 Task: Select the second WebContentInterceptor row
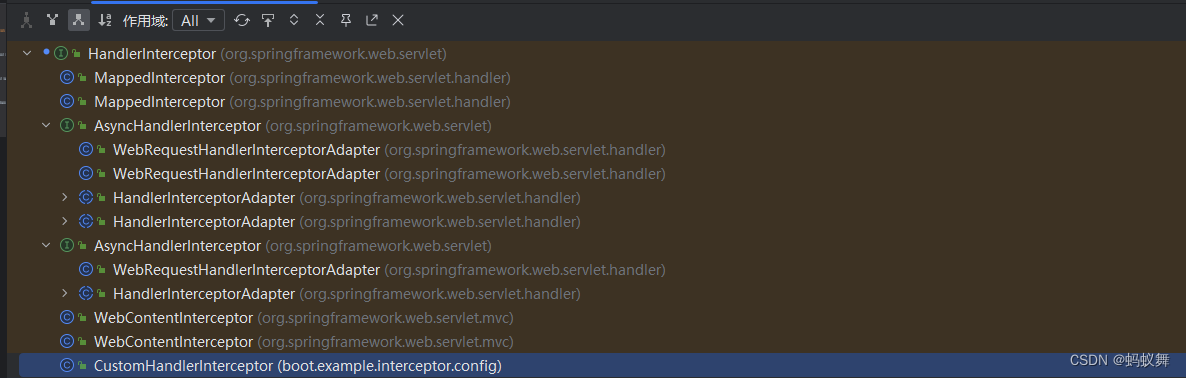pos(602,342)
